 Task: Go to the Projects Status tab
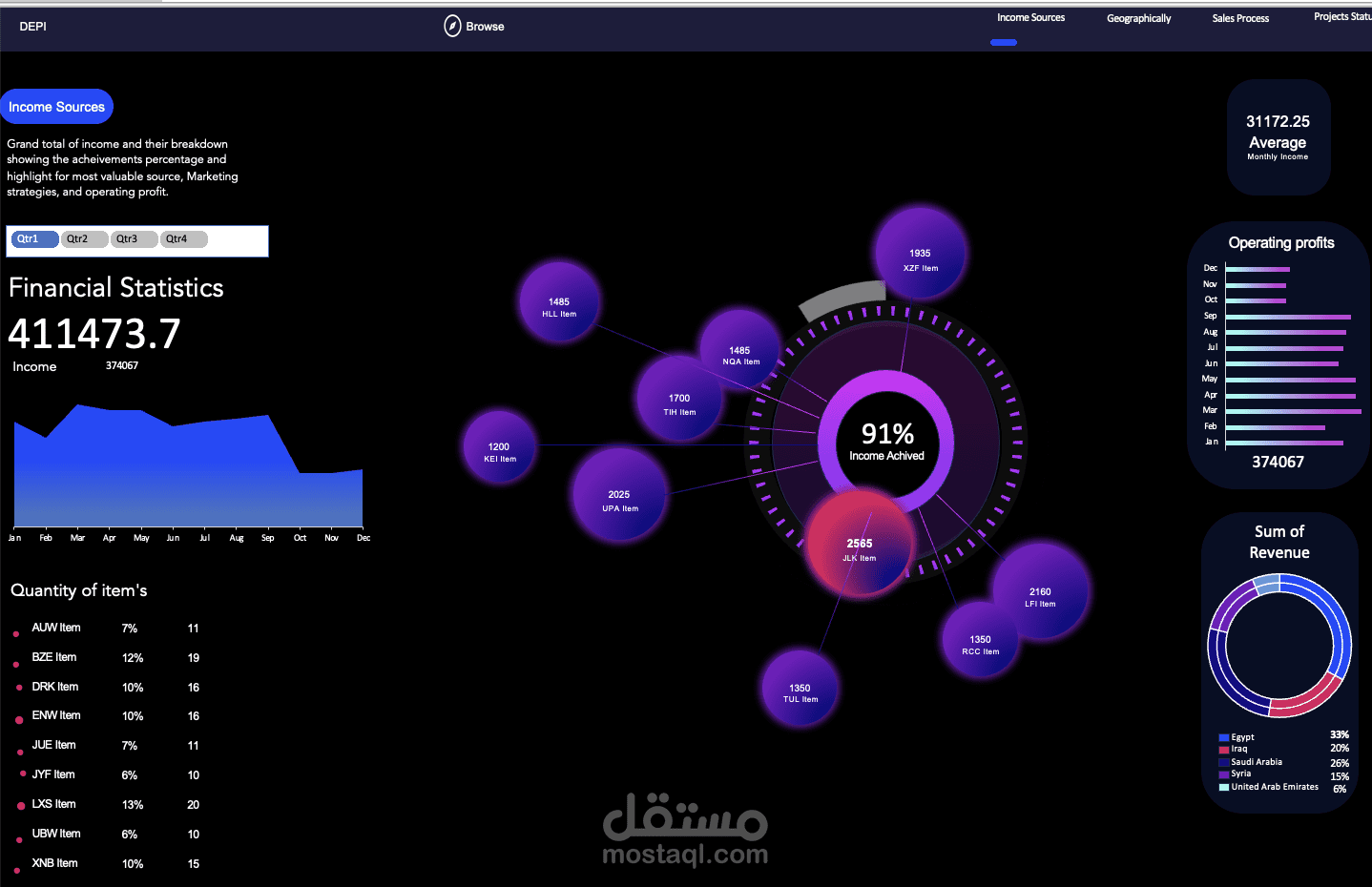tap(1342, 16)
